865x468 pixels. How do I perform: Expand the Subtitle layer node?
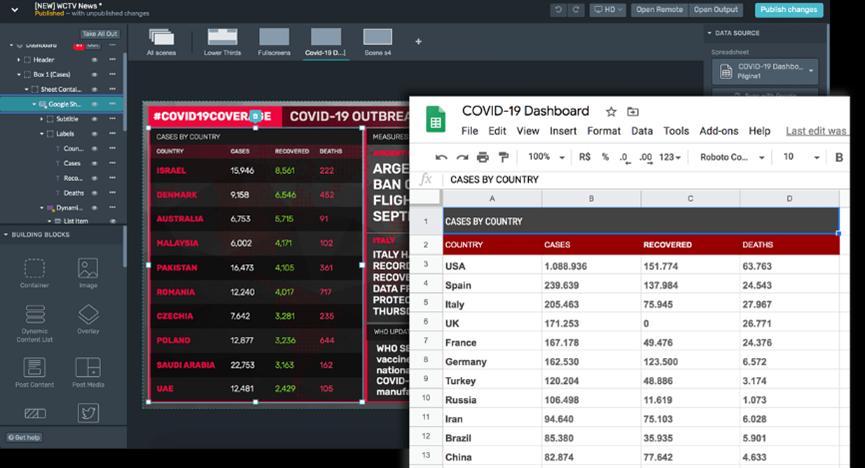(41, 119)
